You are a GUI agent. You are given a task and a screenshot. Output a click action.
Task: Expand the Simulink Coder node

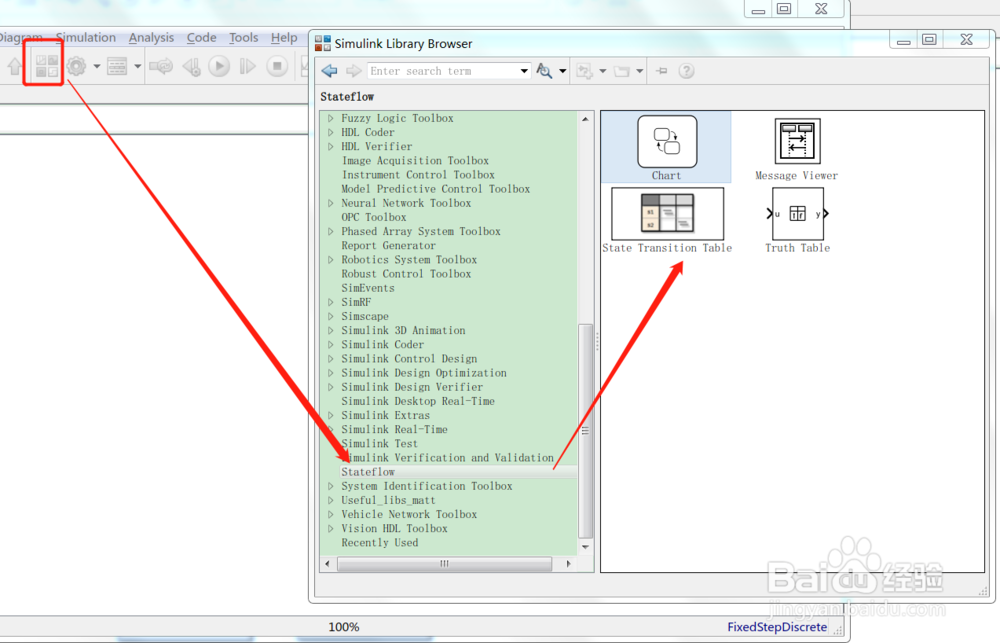coord(330,344)
